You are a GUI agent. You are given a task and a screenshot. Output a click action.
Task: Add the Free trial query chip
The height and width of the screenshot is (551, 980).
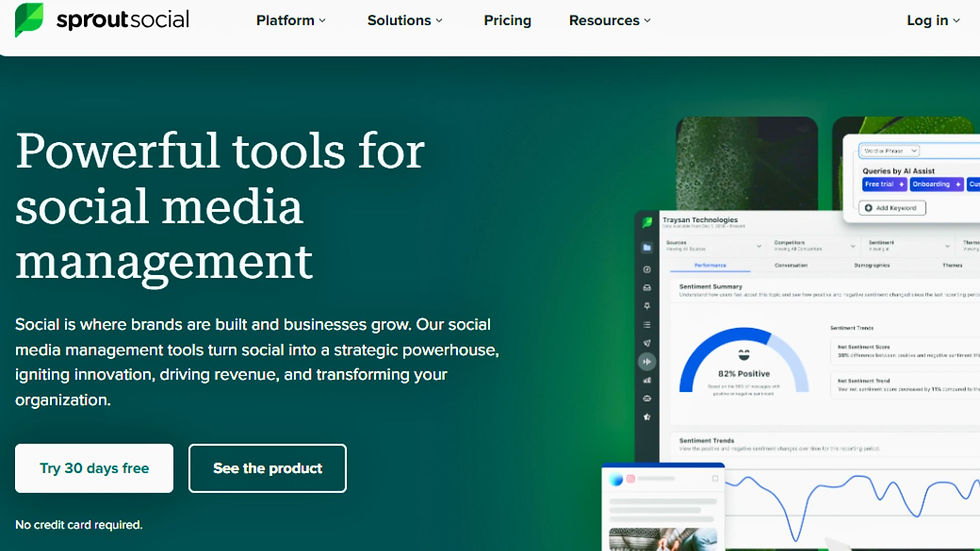click(884, 184)
